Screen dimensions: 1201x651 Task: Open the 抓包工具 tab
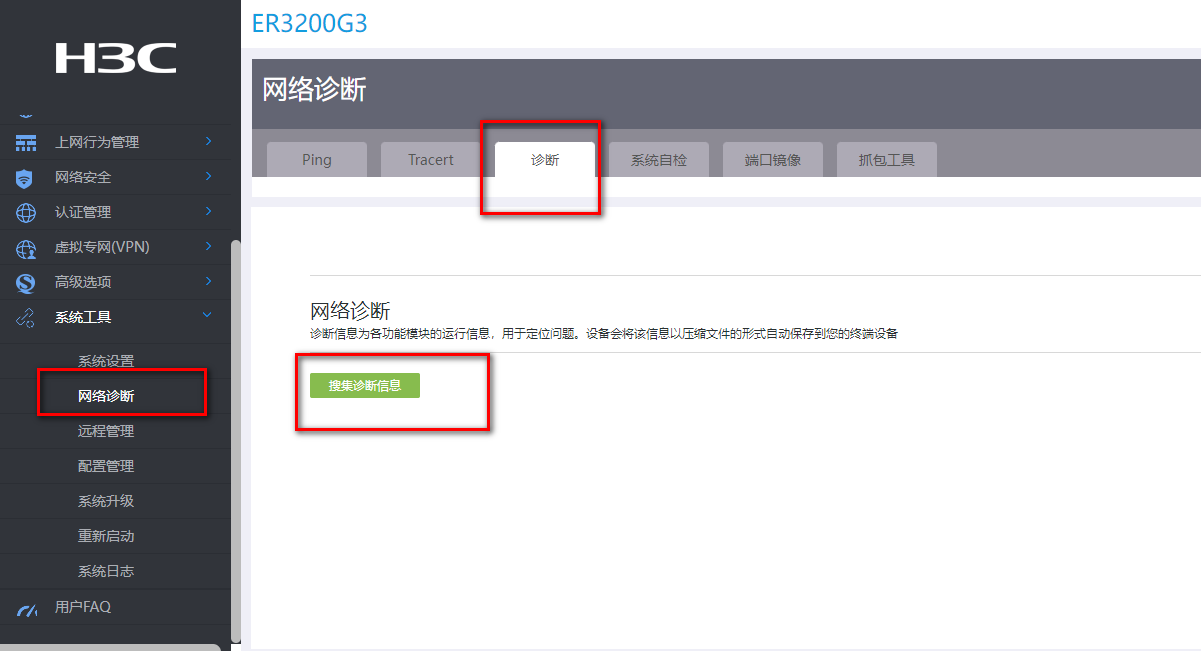click(887, 160)
